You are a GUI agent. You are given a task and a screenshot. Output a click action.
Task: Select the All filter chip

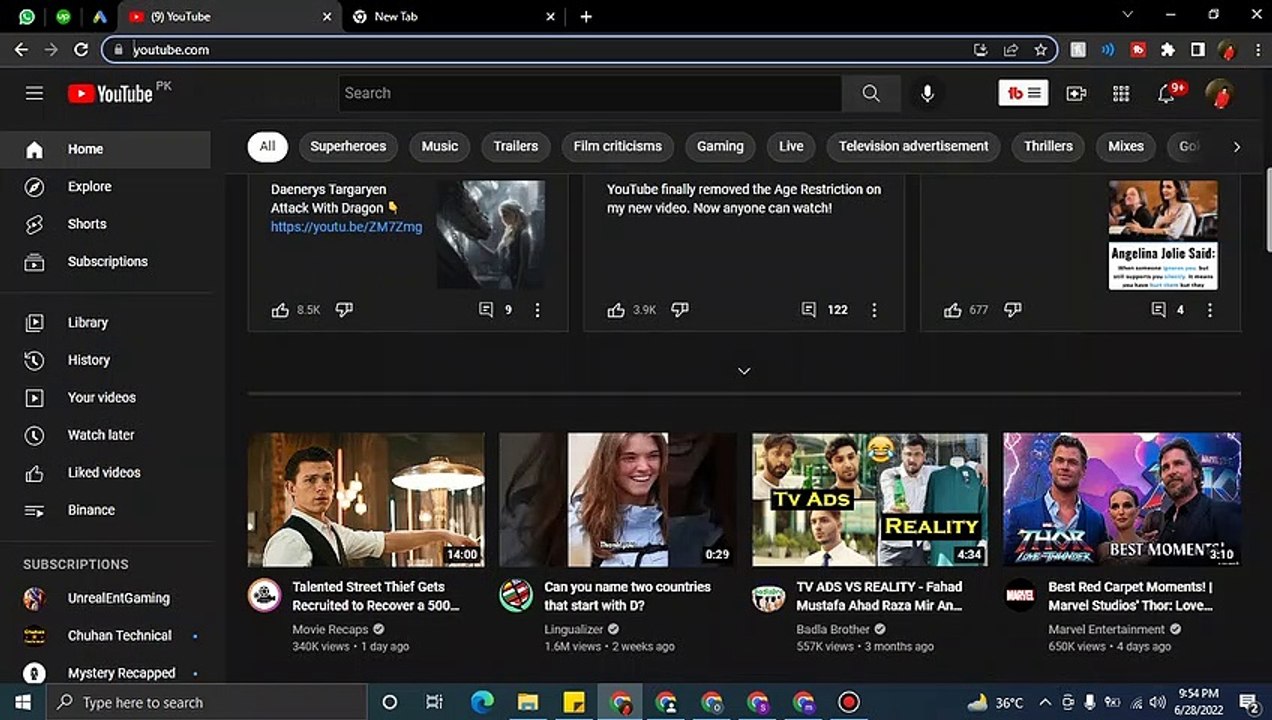point(267,146)
